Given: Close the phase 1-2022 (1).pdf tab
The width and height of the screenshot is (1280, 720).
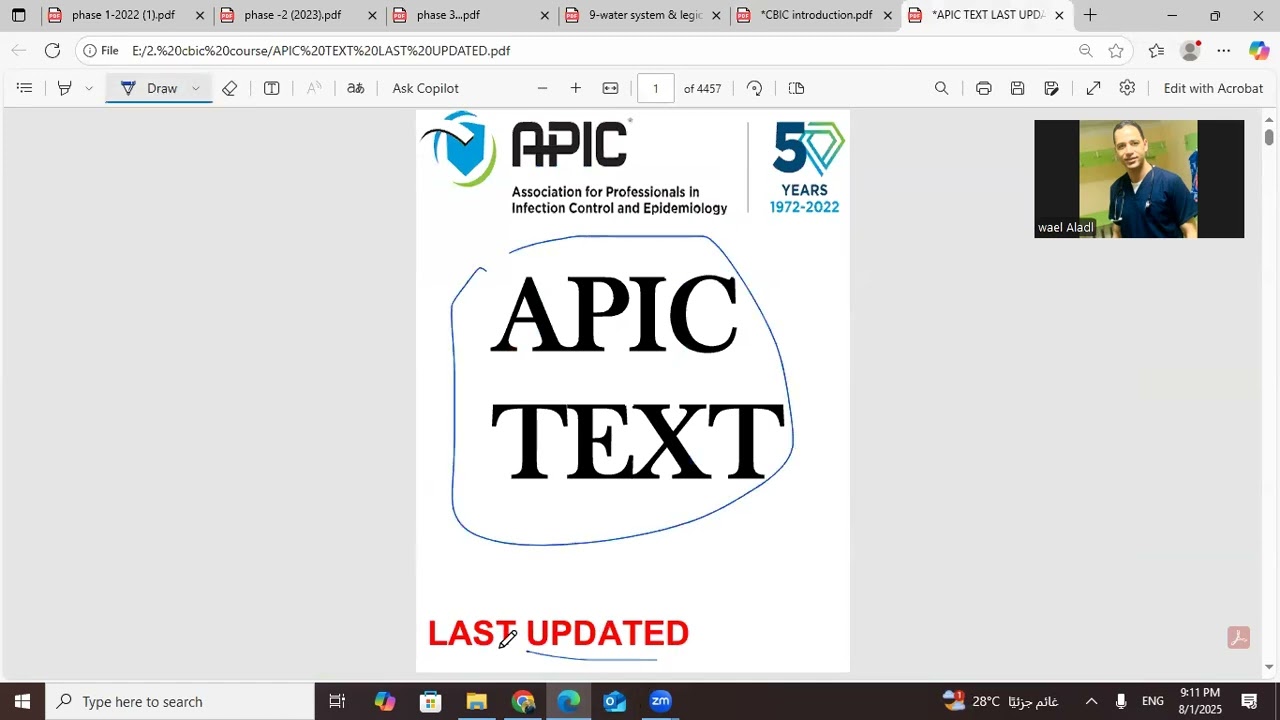Looking at the screenshot, I should click(x=200, y=15).
